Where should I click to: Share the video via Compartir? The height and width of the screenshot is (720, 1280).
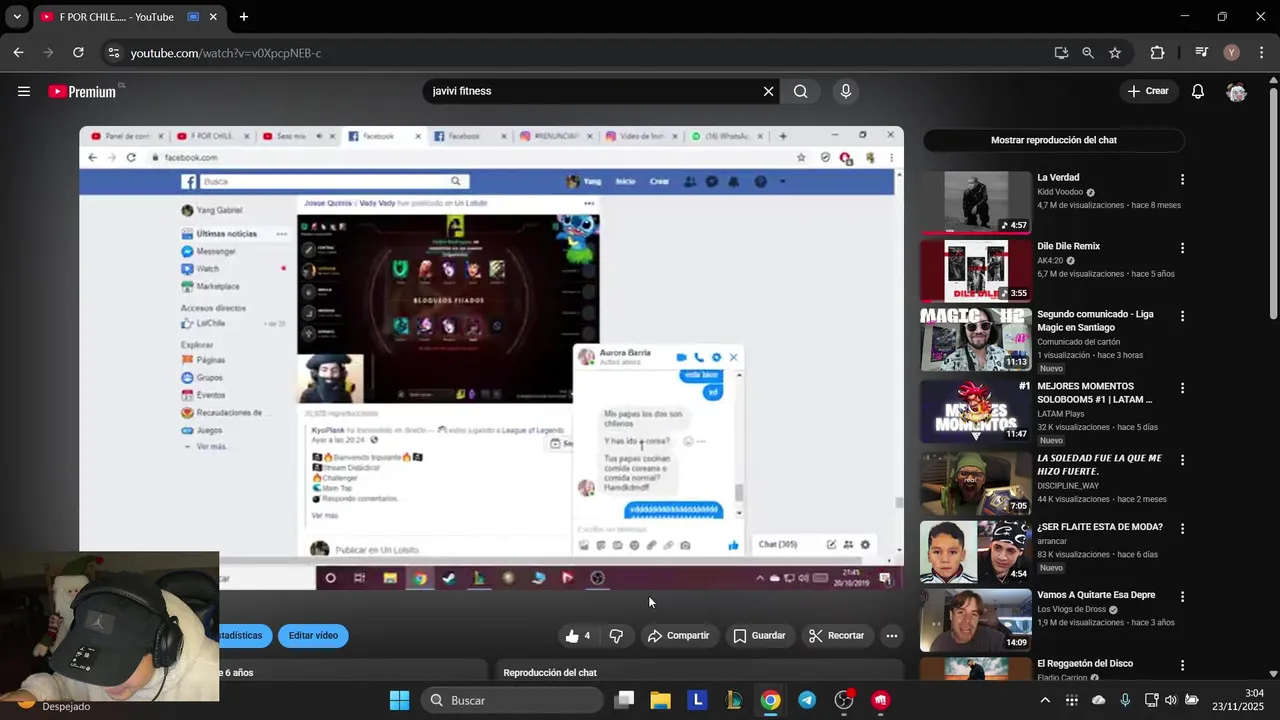point(678,636)
